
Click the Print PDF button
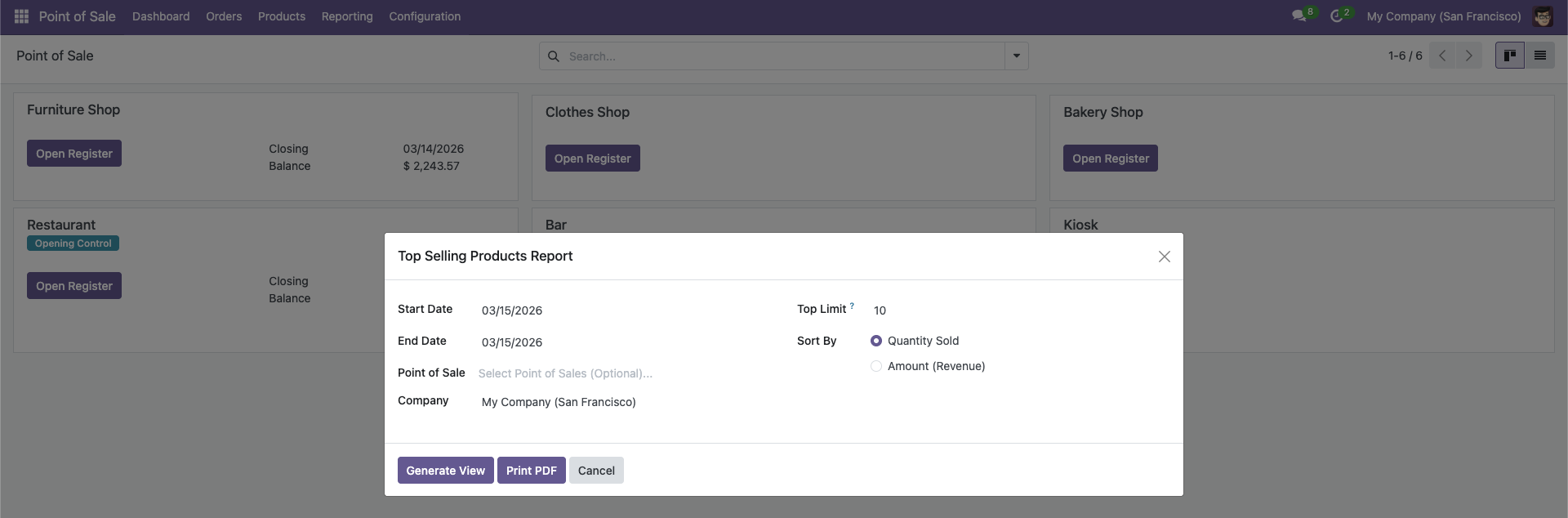[532, 471]
